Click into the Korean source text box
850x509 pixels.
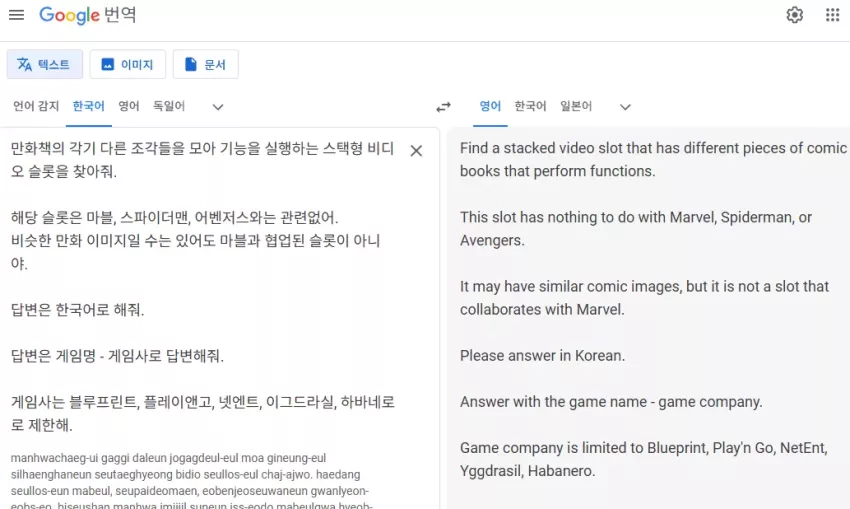pyautogui.click(x=203, y=286)
